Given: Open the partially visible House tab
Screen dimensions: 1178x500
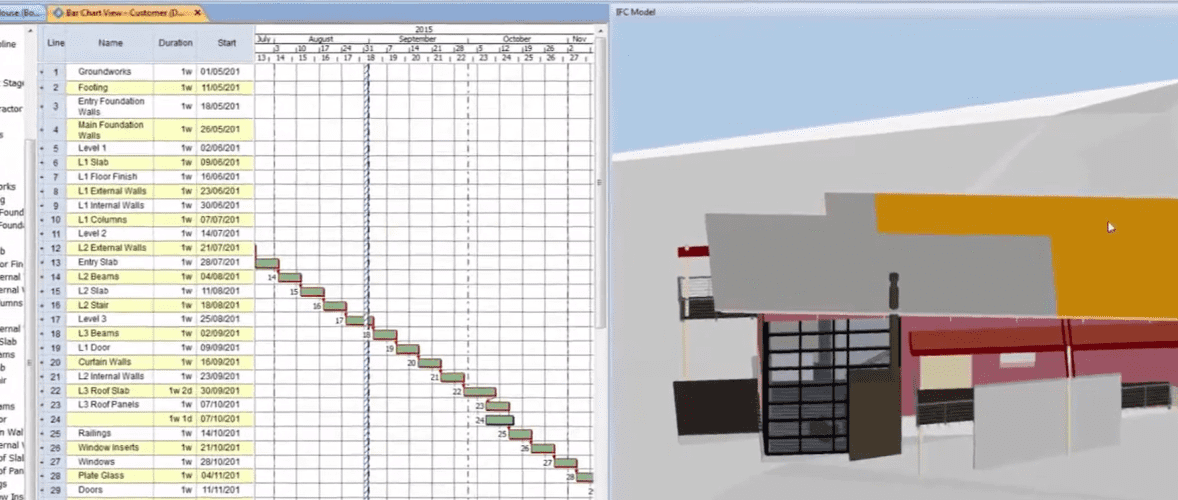Looking at the screenshot, I should pyautogui.click(x=18, y=14).
